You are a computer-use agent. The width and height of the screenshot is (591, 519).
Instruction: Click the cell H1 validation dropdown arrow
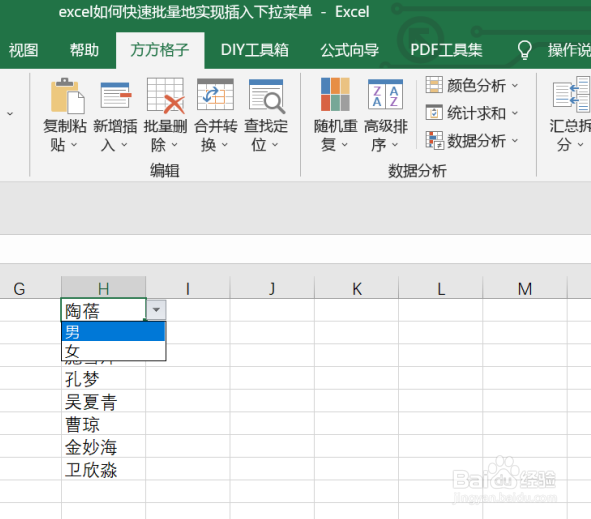(x=156, y=310)
